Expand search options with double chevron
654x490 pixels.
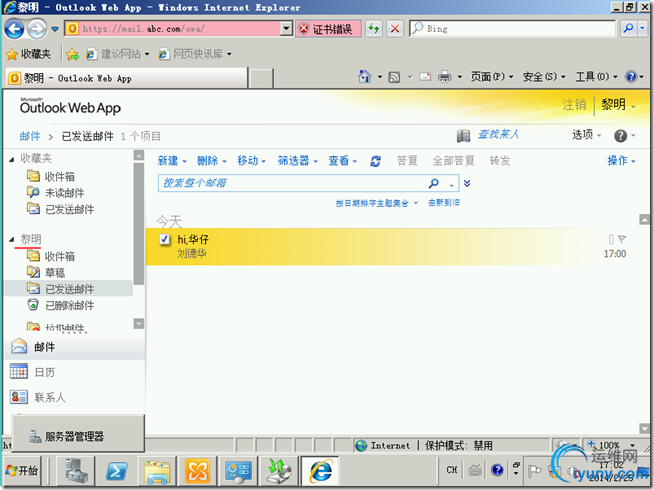coord(467,183)
